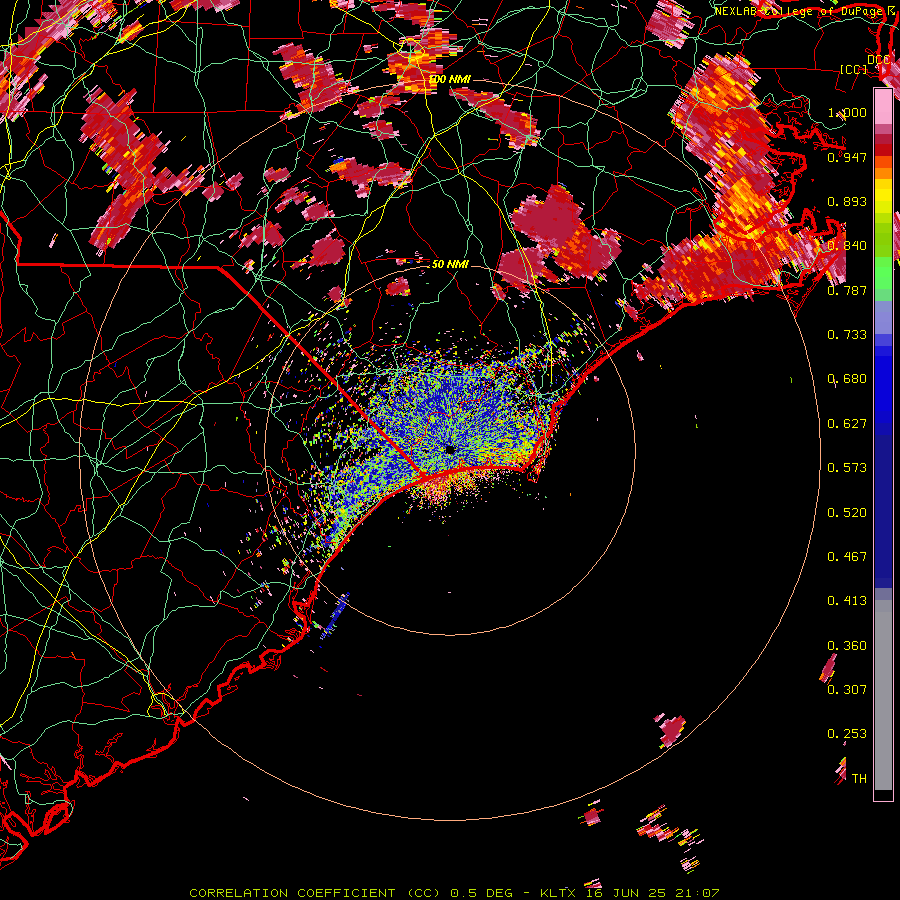
Task: Click the 0.253 scale value
Action: (847, 734)
